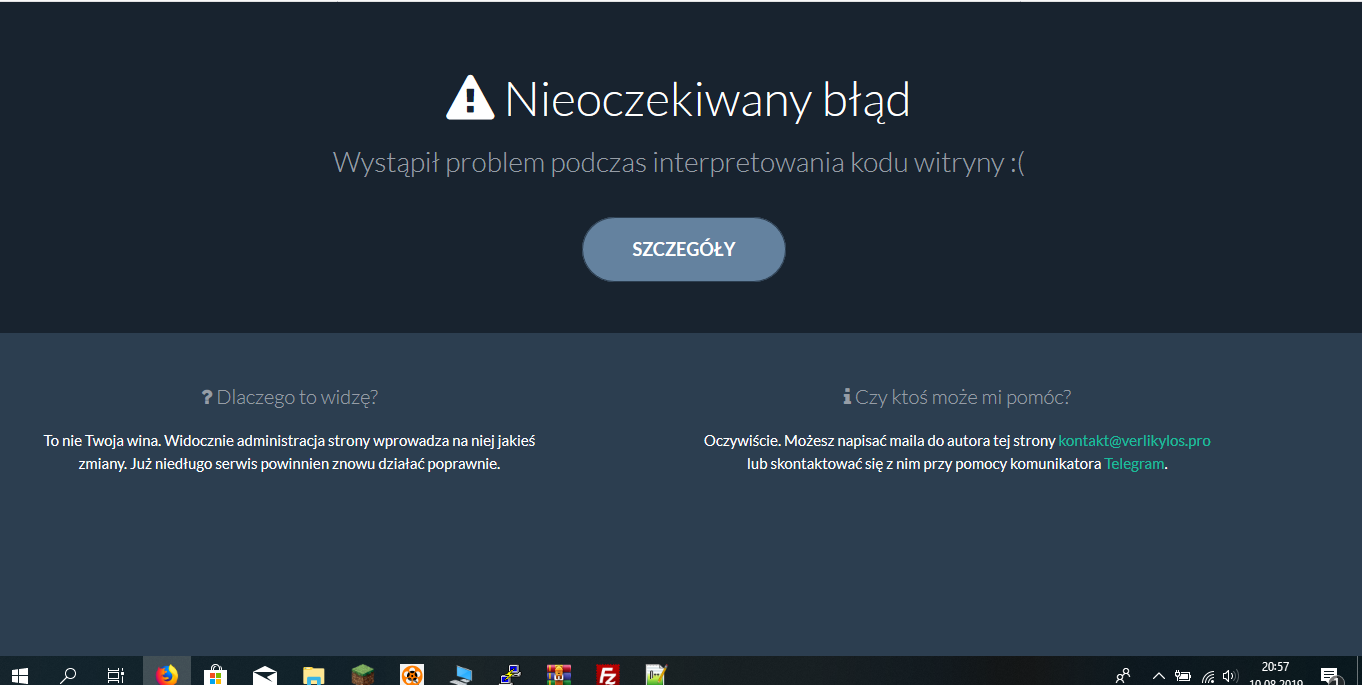Viewport: 1362px width, 685px height.
Task: Launch Minecraft grass block icon
Action: pos(362,675)
